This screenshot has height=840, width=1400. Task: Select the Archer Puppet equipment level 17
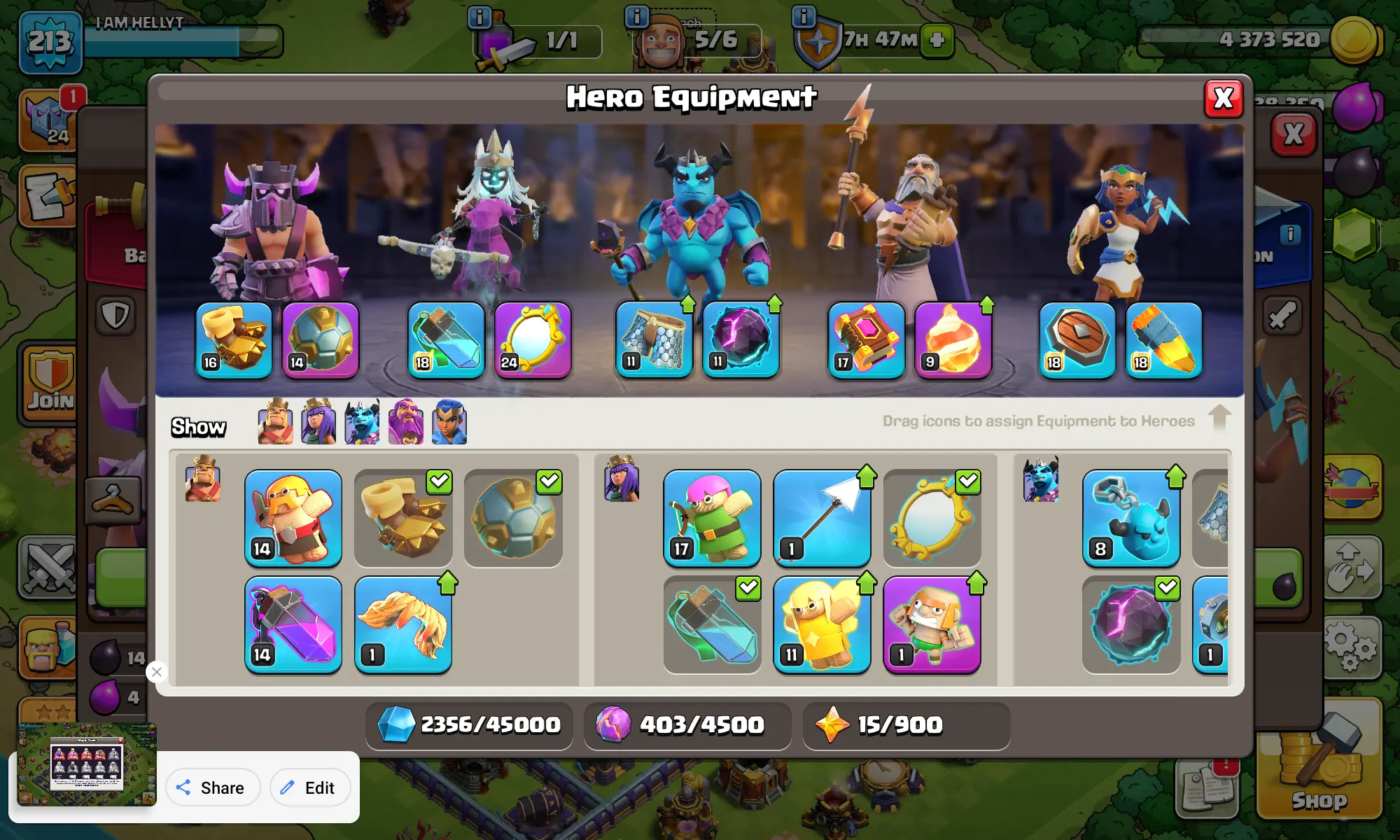tap(712, 518)
